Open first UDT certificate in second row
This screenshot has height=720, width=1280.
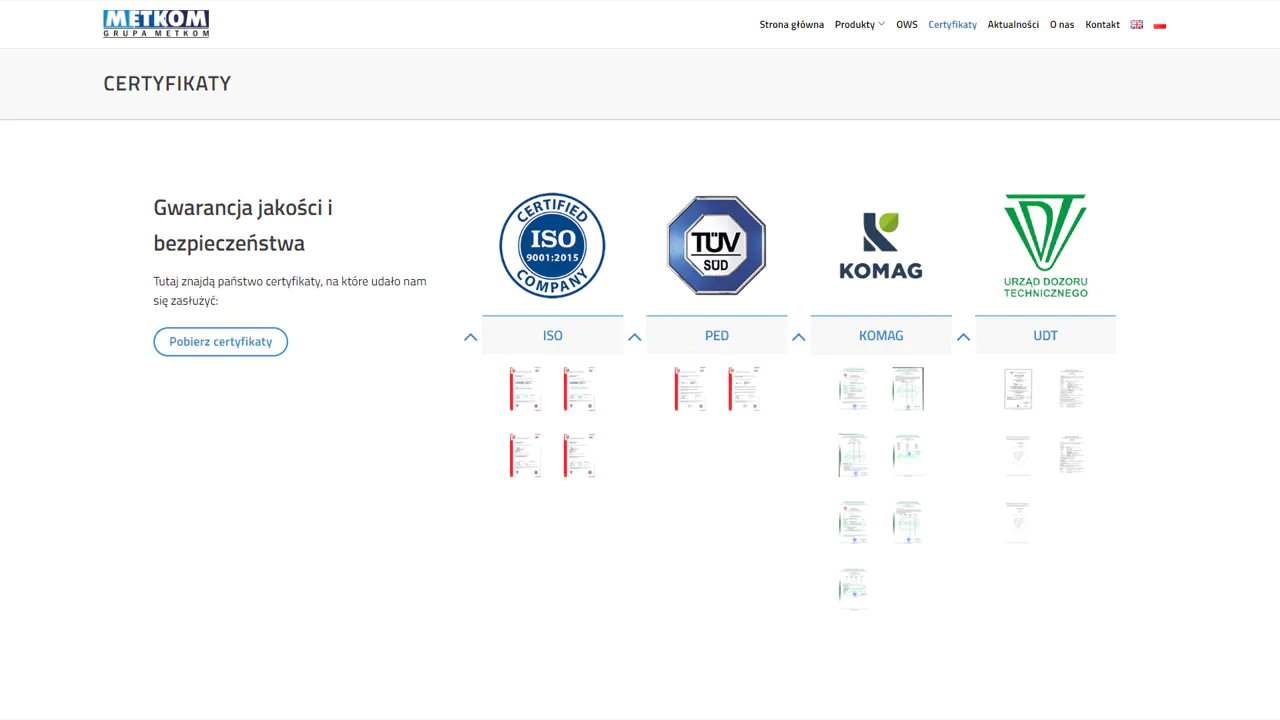[1018, 456]
